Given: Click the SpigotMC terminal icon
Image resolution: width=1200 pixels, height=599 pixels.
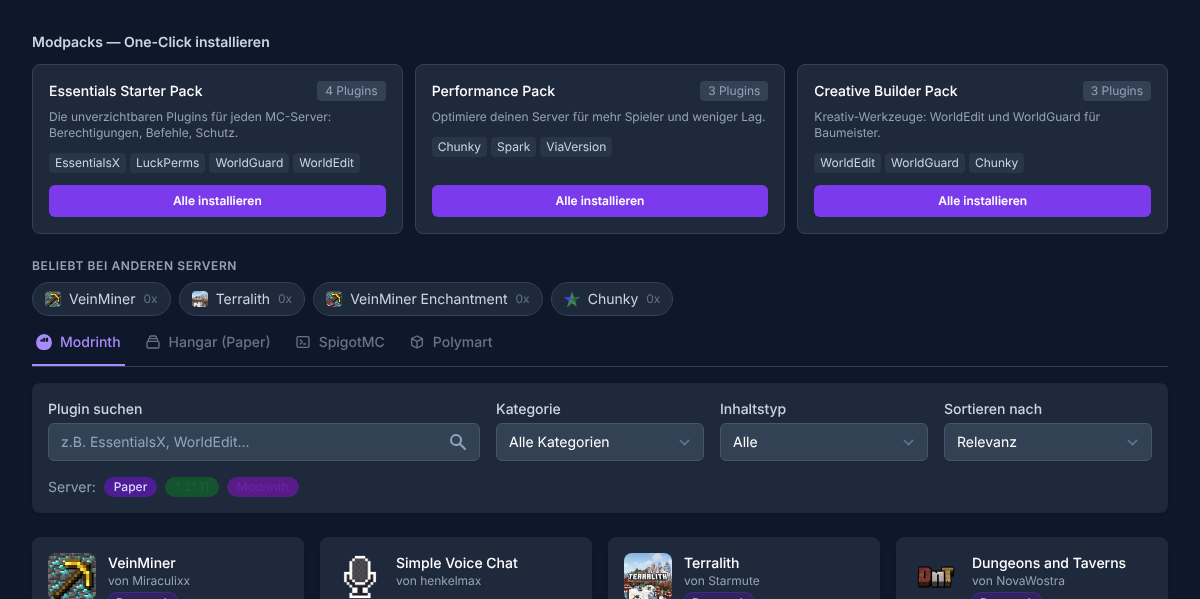Looking at the screenshot, I should (303, 342).
